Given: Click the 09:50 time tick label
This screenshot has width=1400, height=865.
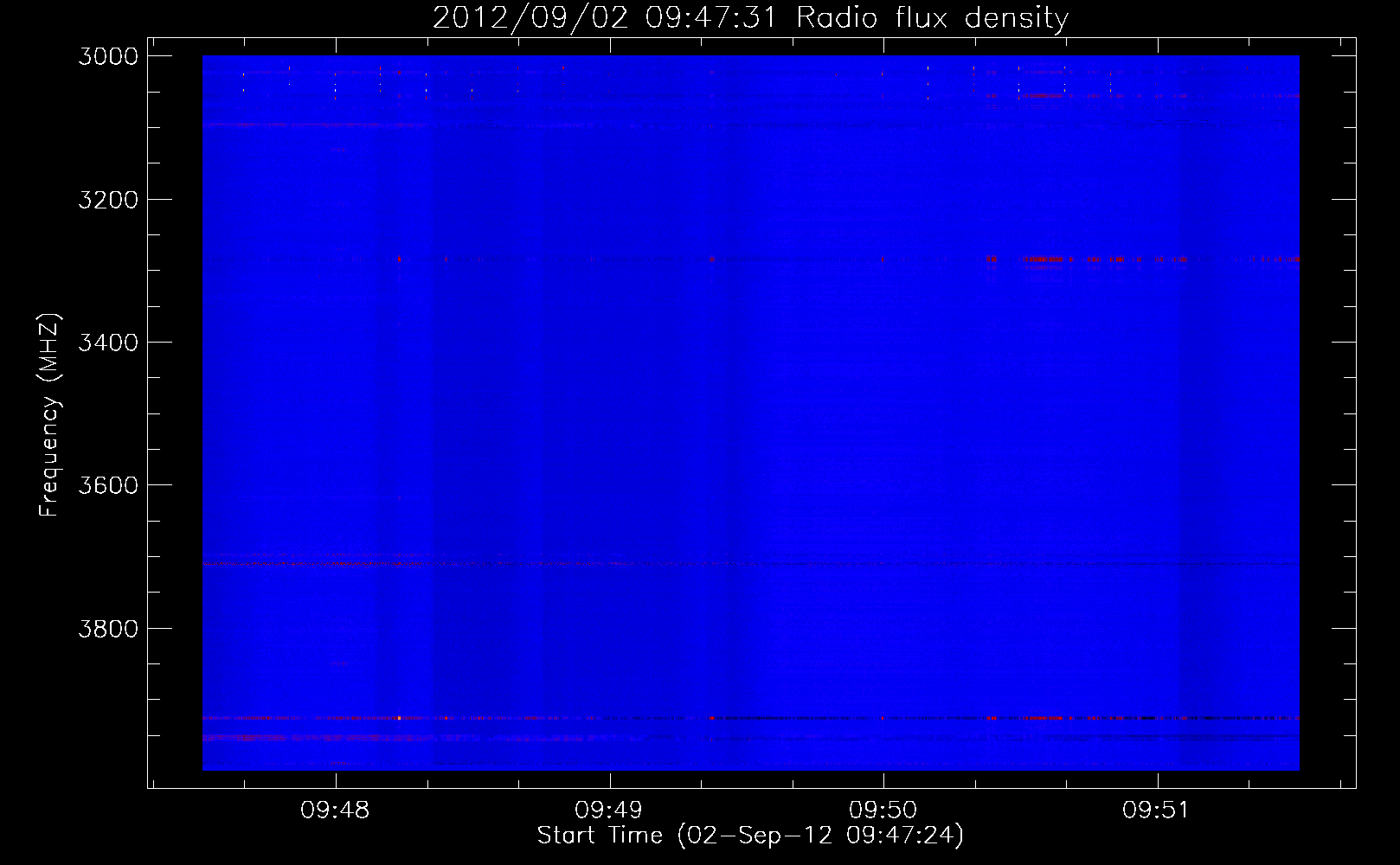Looking at the screenshot, I should coord(883,811).
